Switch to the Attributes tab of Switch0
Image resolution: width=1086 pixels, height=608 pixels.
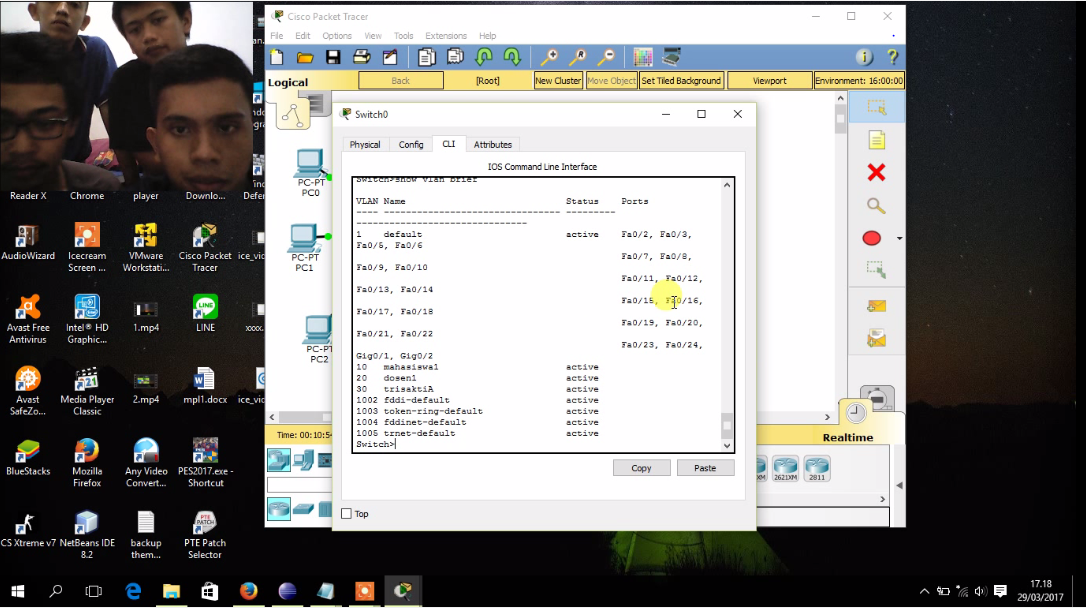pyautogui.click(x=492, y=145)
